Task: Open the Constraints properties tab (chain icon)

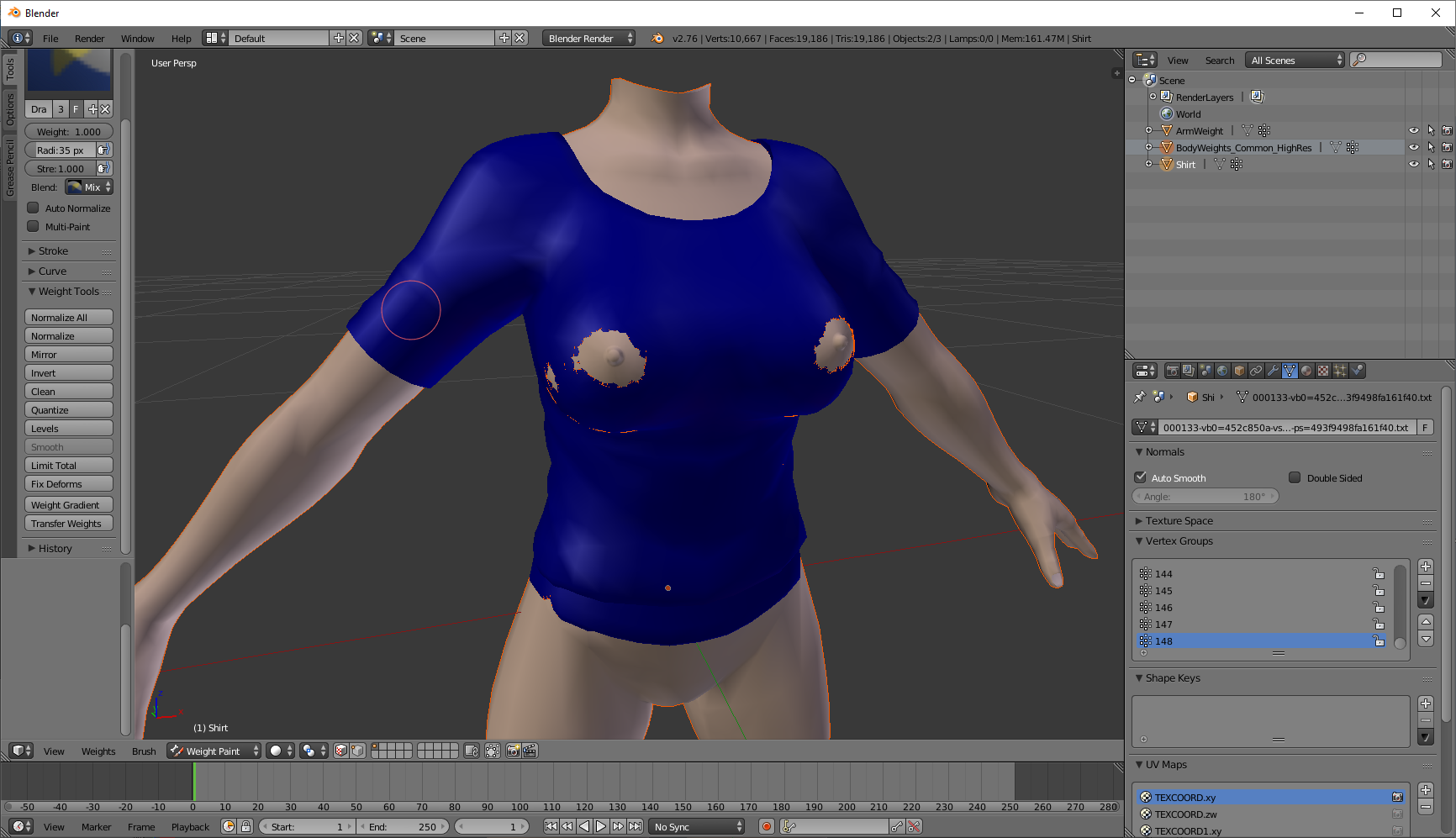Action: (1256, 371)
